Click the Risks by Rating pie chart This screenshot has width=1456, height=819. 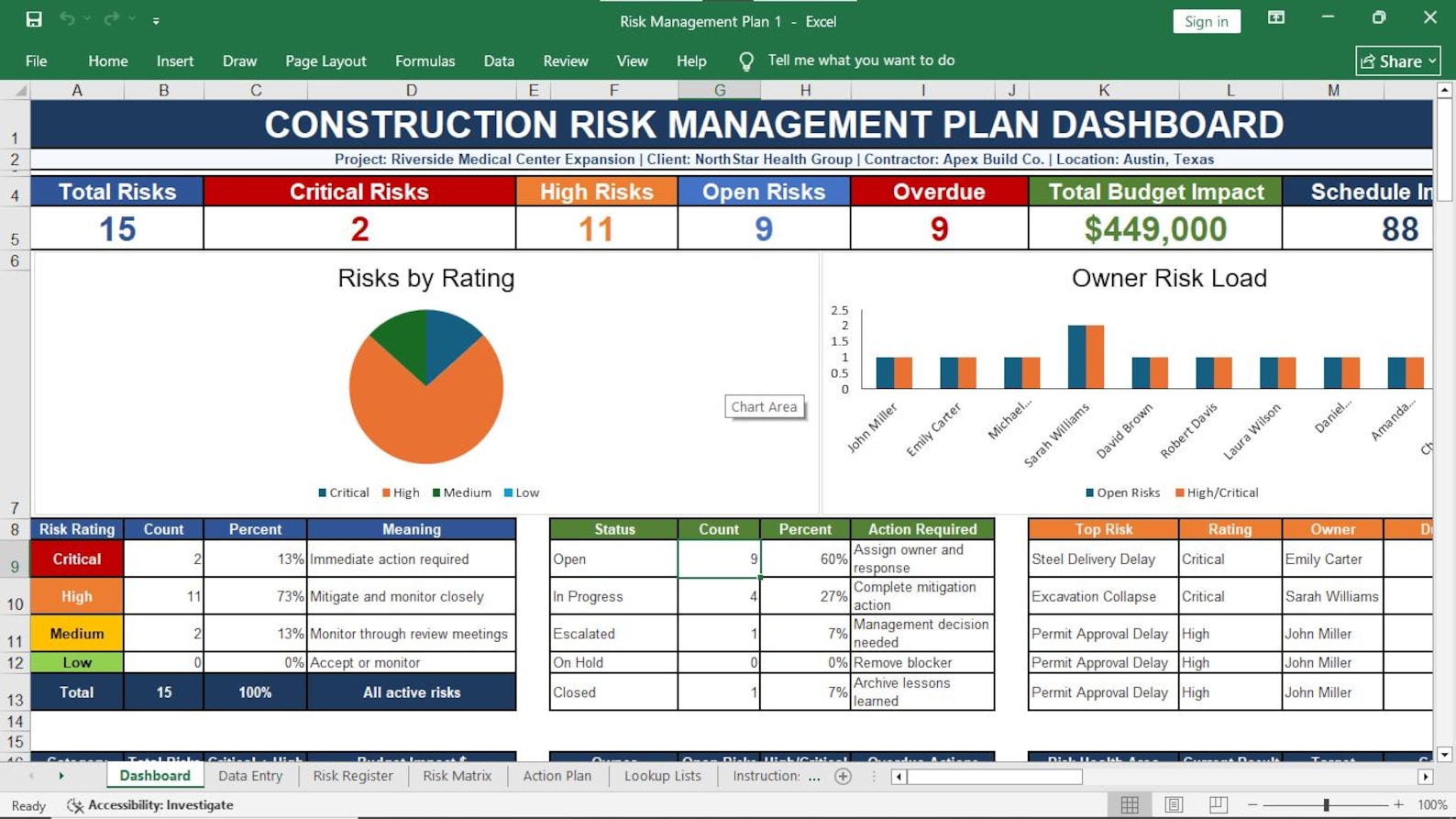click(426, 387)
